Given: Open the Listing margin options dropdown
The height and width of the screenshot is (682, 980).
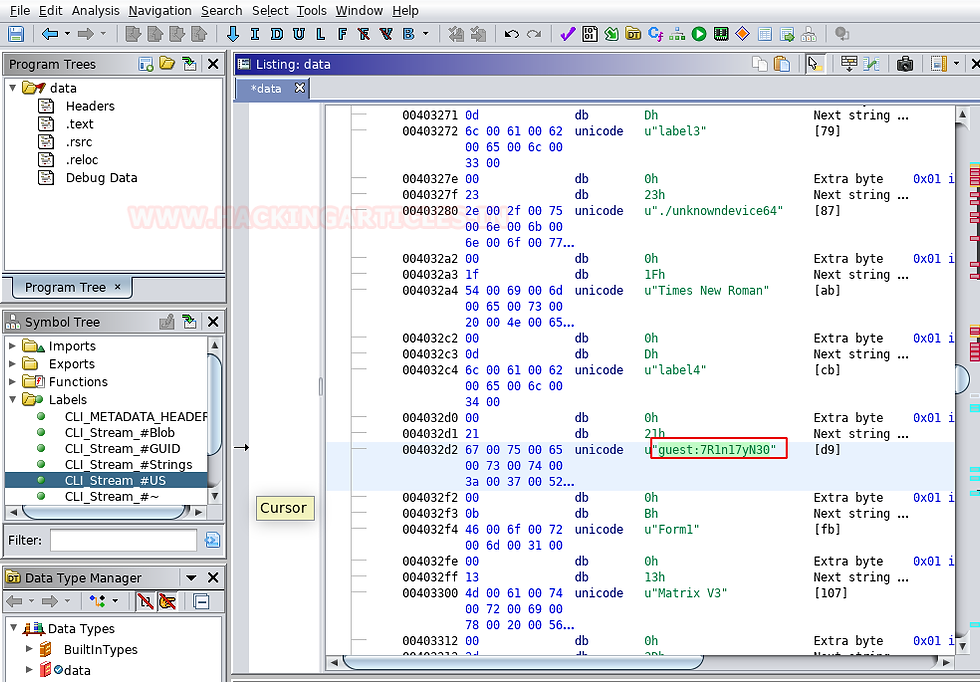Looking at the screenshot, I should point(956,64).
